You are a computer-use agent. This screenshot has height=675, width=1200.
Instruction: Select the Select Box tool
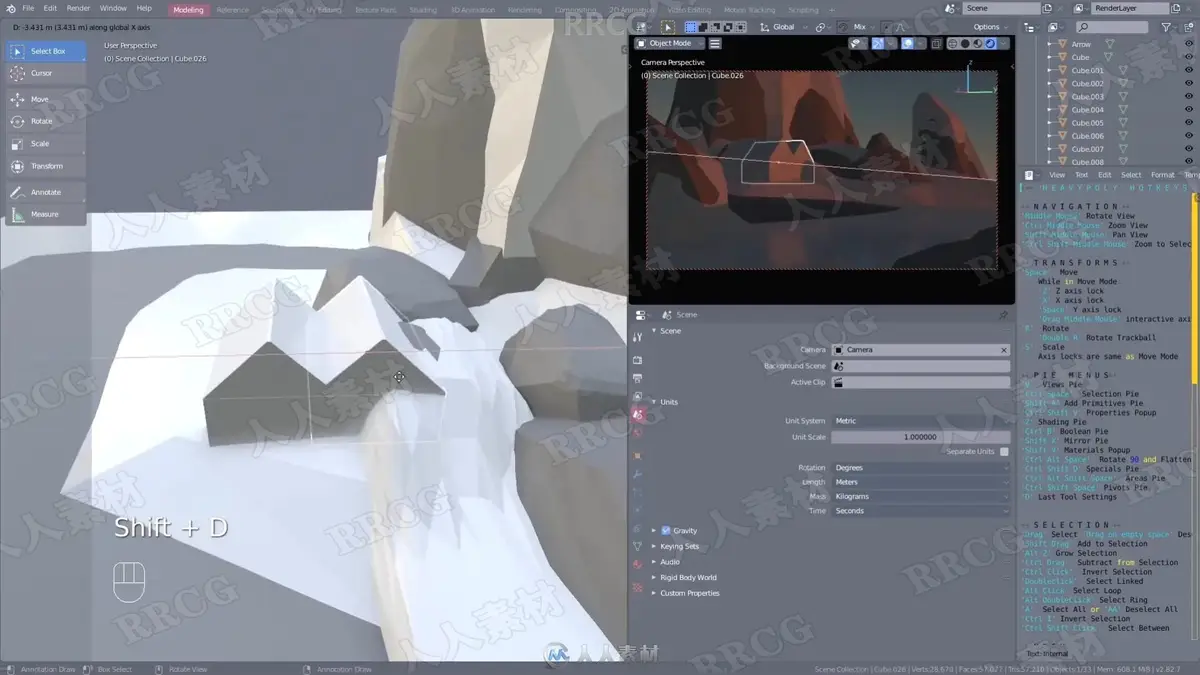[46, 51]
